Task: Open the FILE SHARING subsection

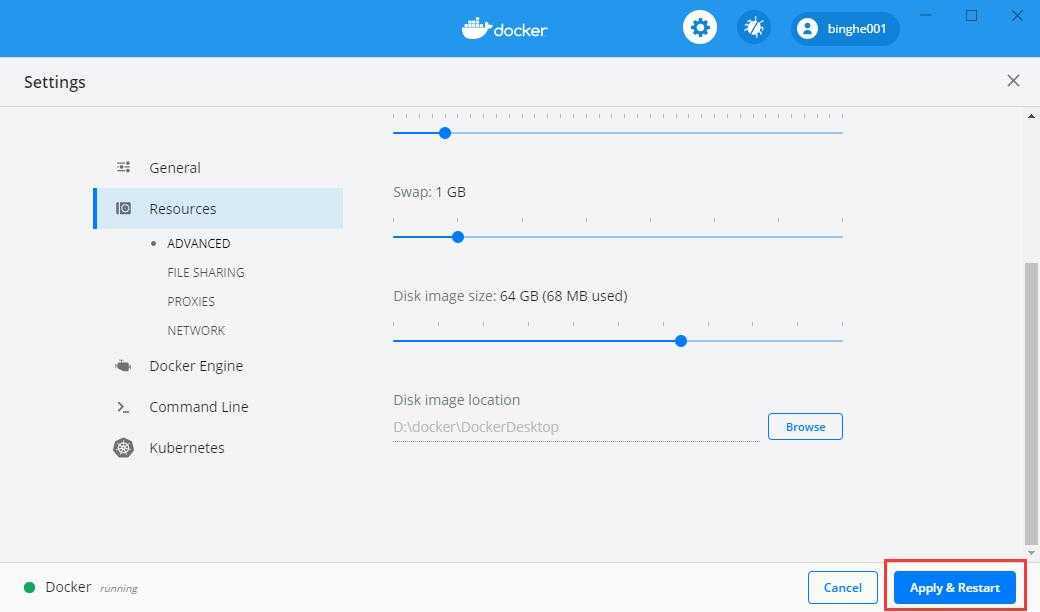Action: click(x=206, y=273)
